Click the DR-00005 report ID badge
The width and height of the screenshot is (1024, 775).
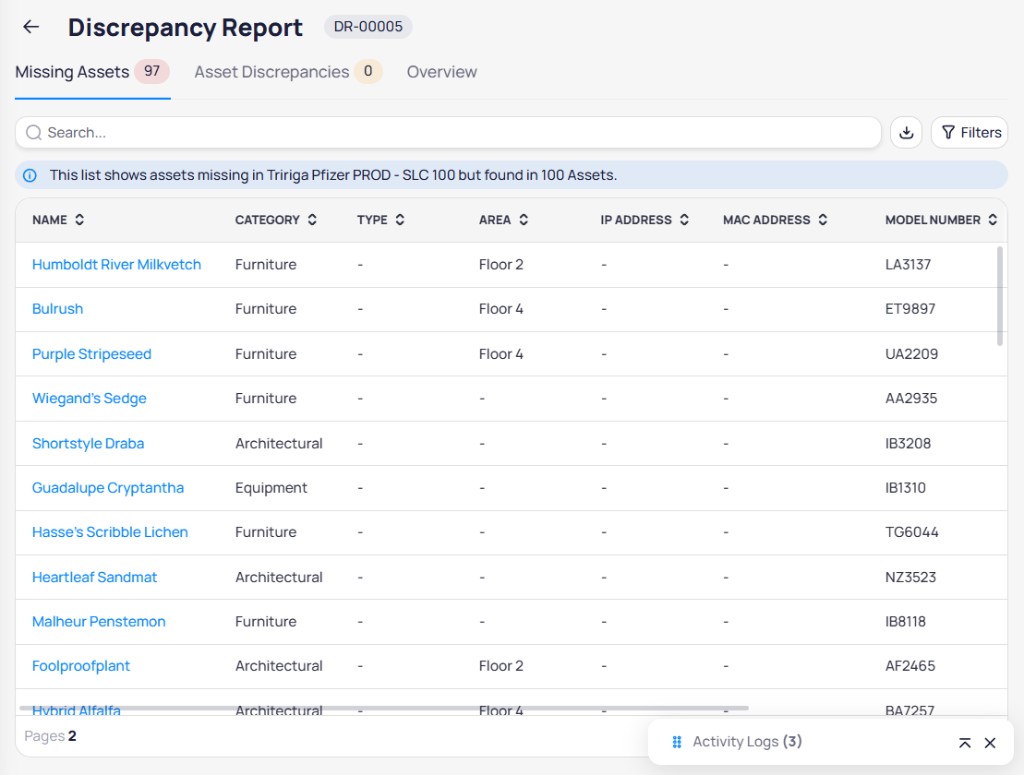click(x=368, y=27)
